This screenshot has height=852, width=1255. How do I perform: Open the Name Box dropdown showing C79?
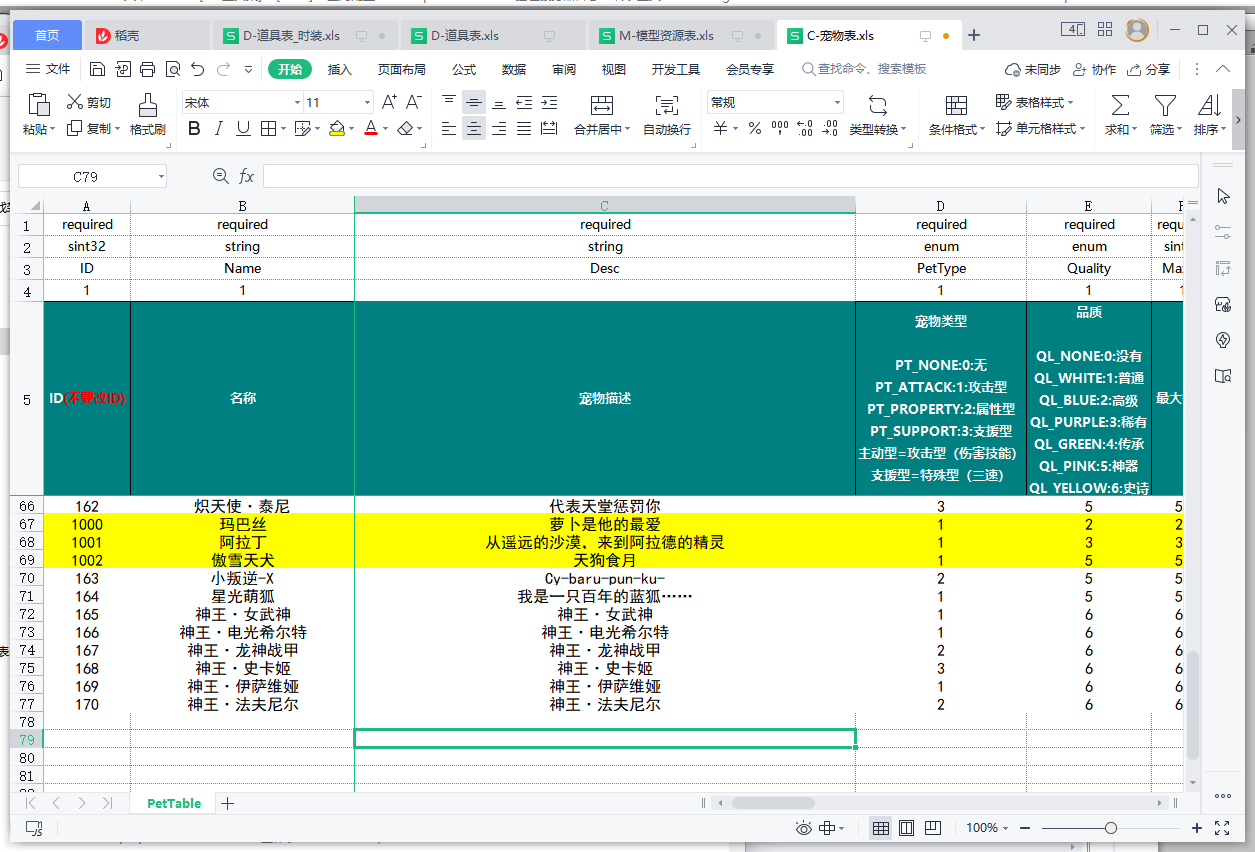[161, 177]
